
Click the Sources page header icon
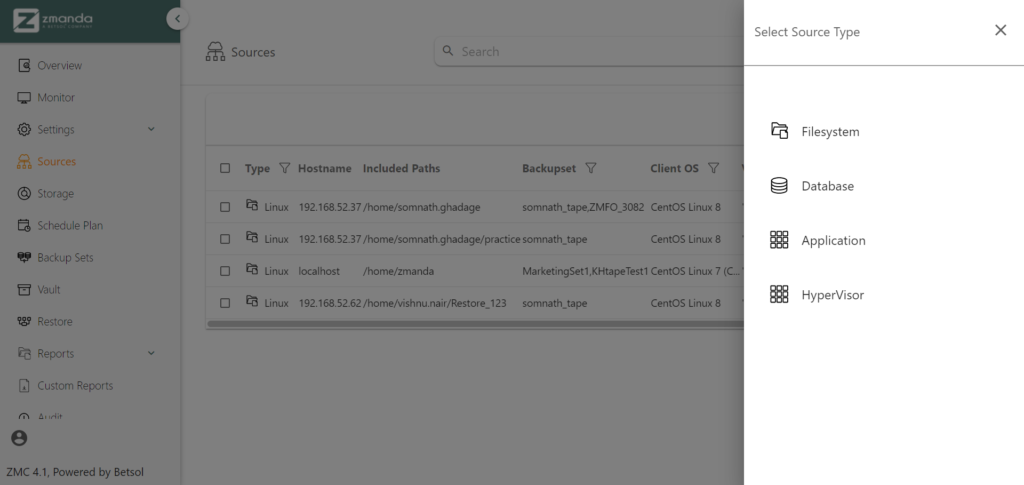coord(215,52)
